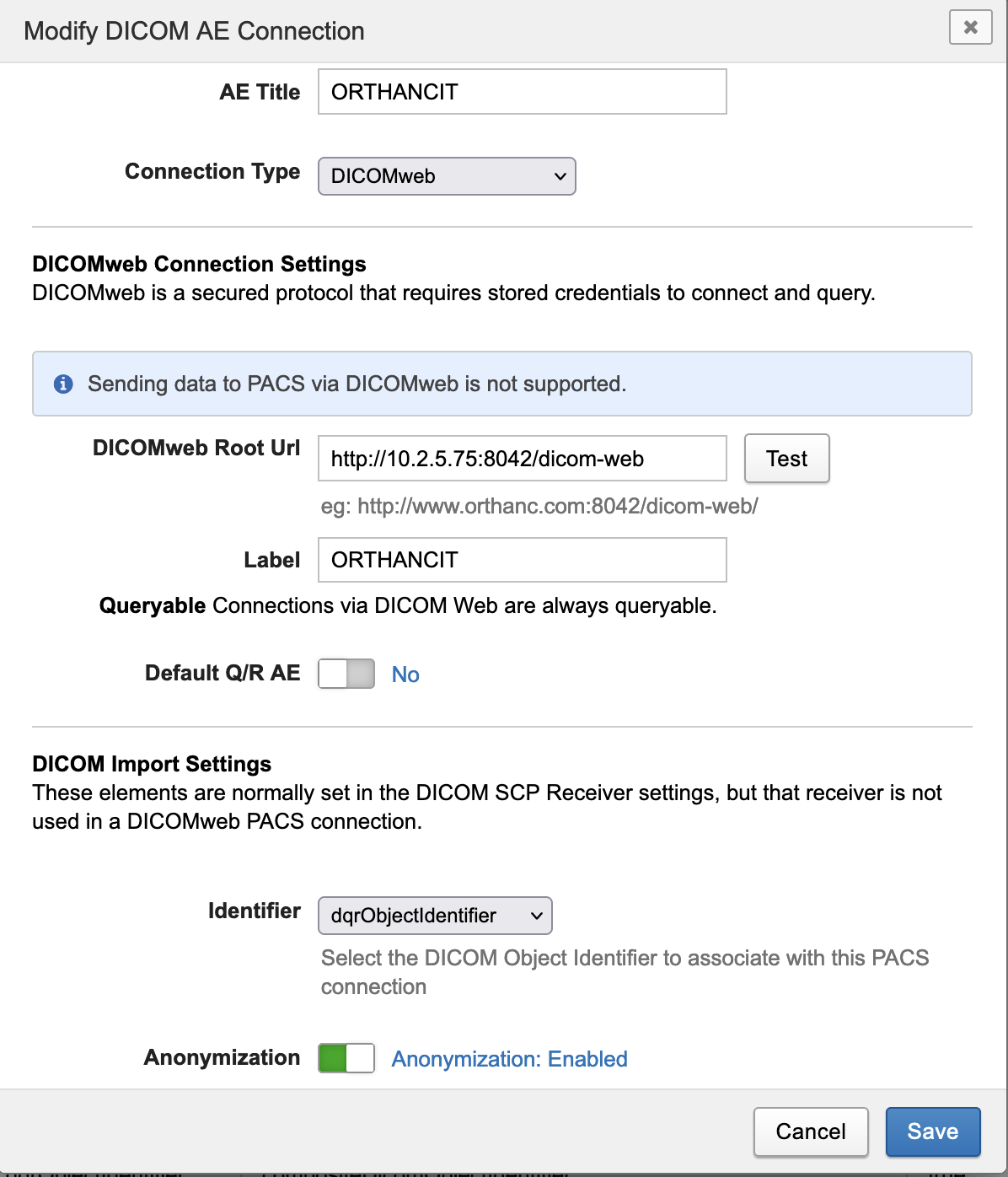Click the AE Title text field
1008x1177 pixels.
[x=522, y=92]
